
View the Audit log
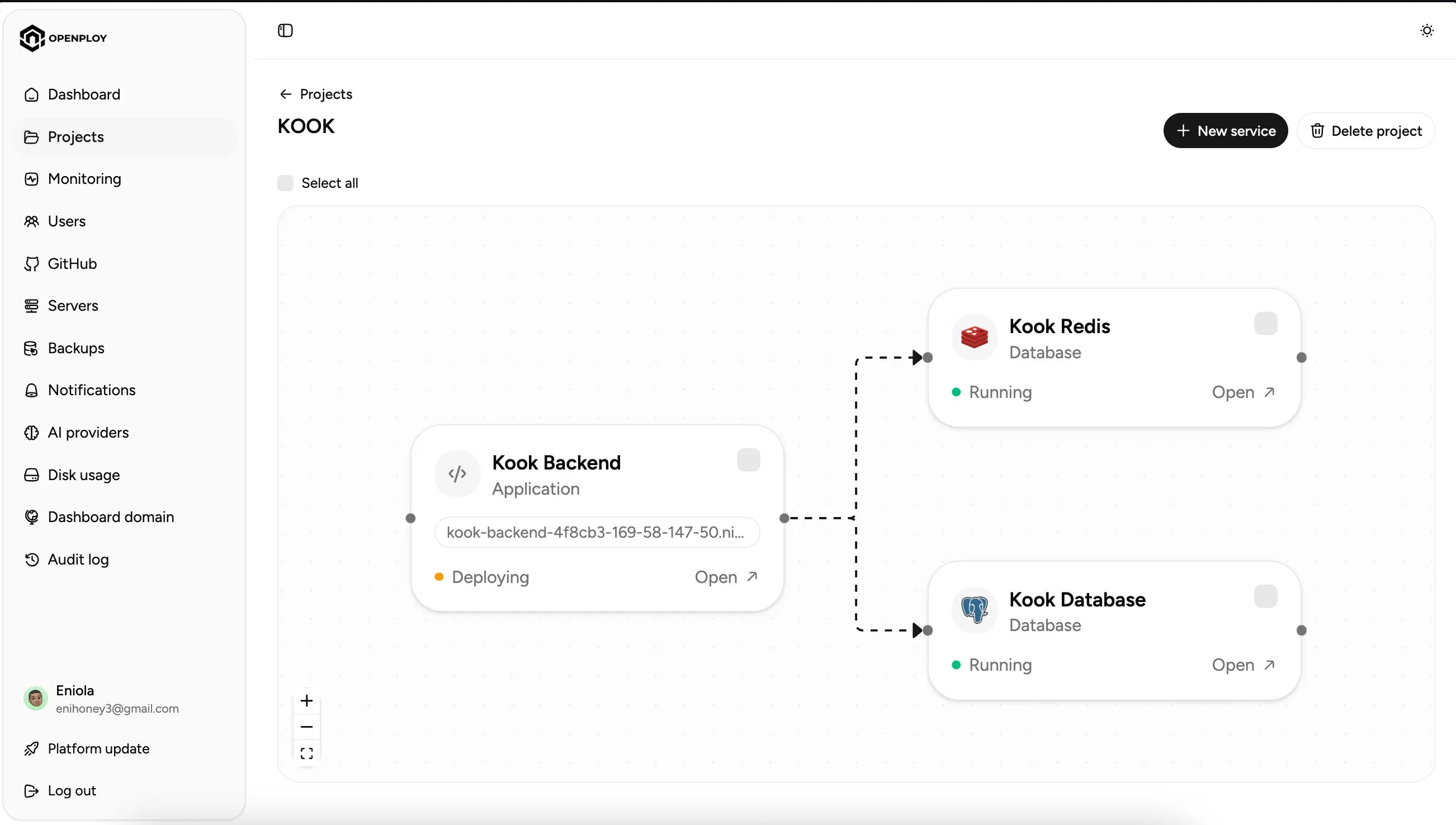(124, 560)
